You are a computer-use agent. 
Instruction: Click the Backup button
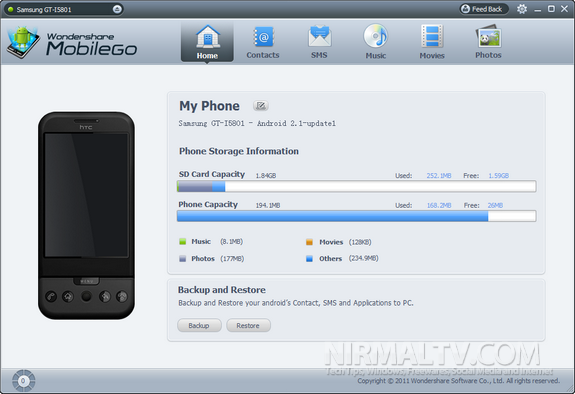[199, 325]
